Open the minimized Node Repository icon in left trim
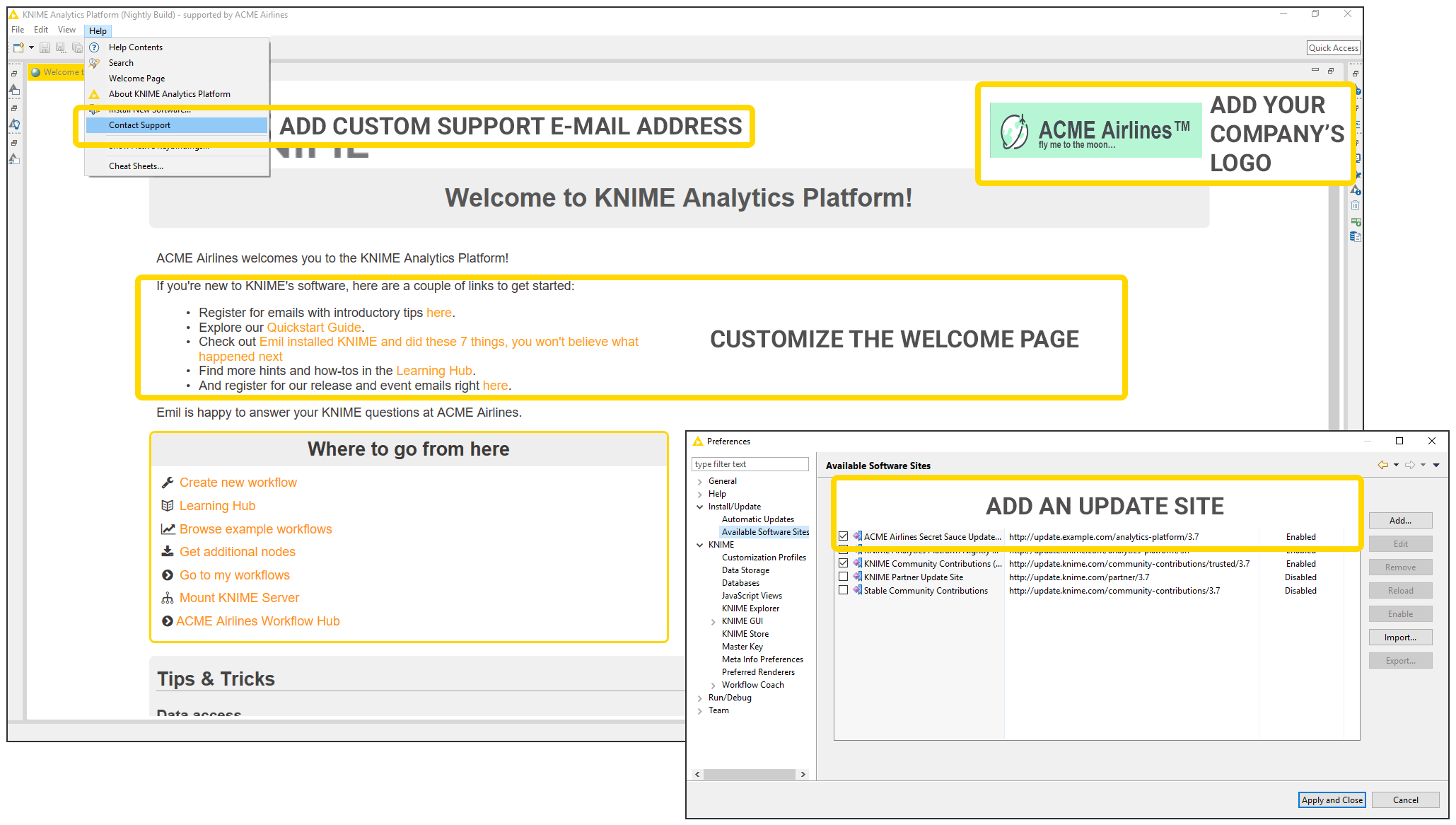This screenshot has width=1456, height=825. point(14,160)
